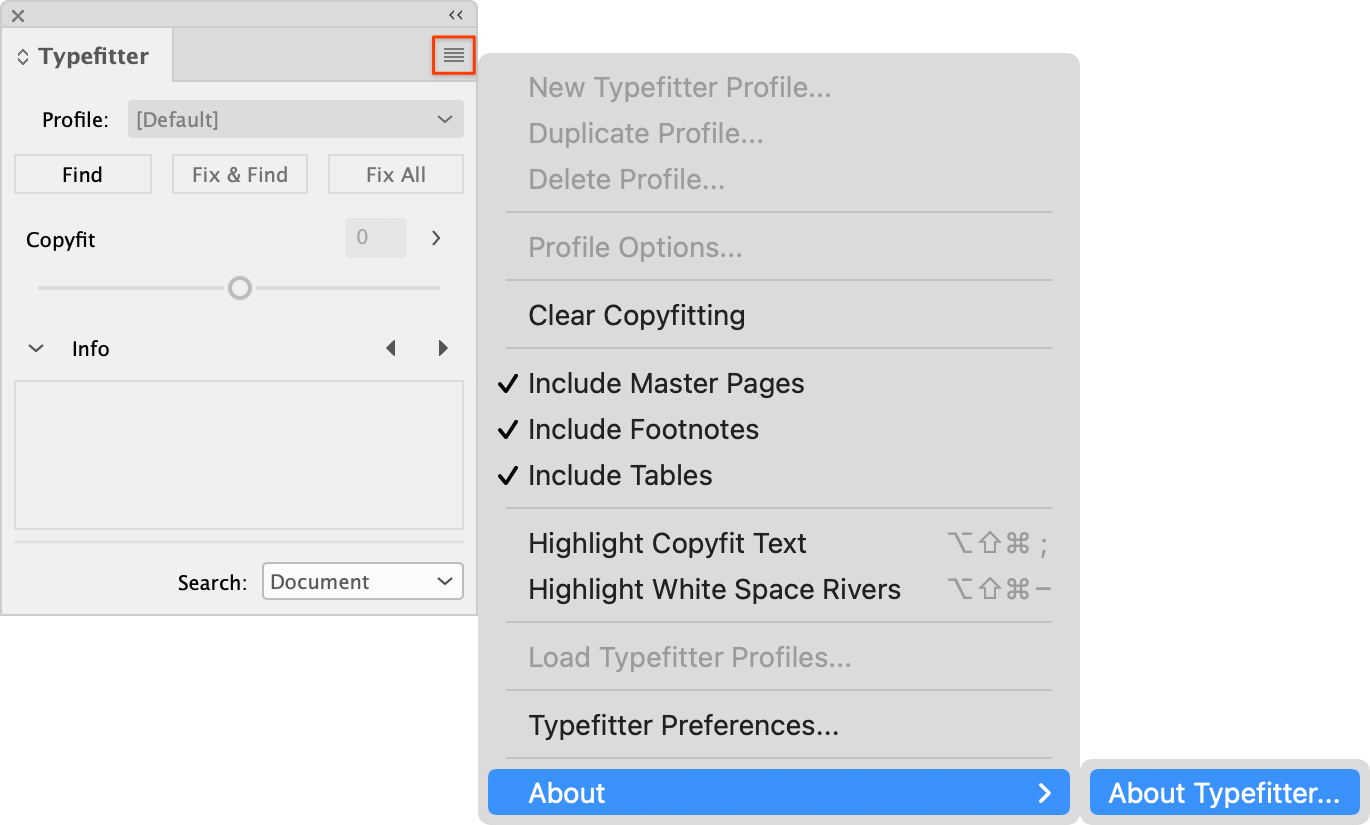
Task: Click the Copyfit value field
Action: (376, 238)
